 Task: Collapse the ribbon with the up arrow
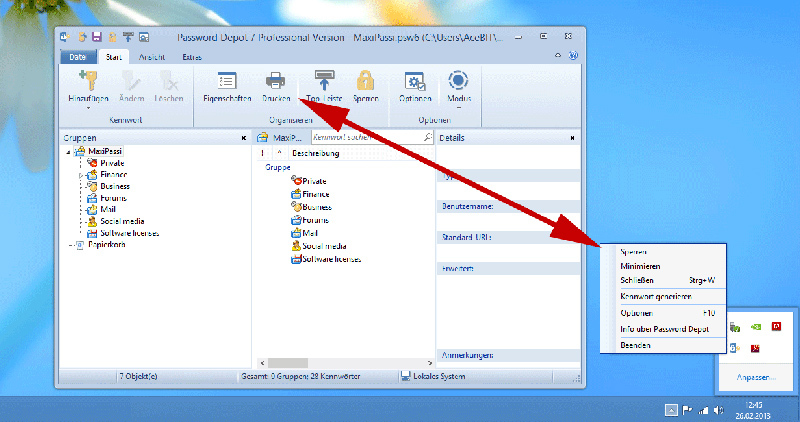(x=558, y=55)
